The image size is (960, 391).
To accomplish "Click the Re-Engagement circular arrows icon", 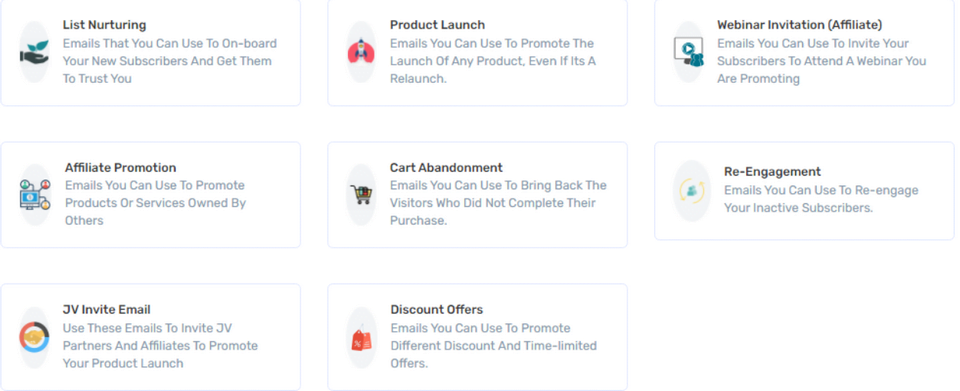I will pyautogui.click(x=692, y=191).
